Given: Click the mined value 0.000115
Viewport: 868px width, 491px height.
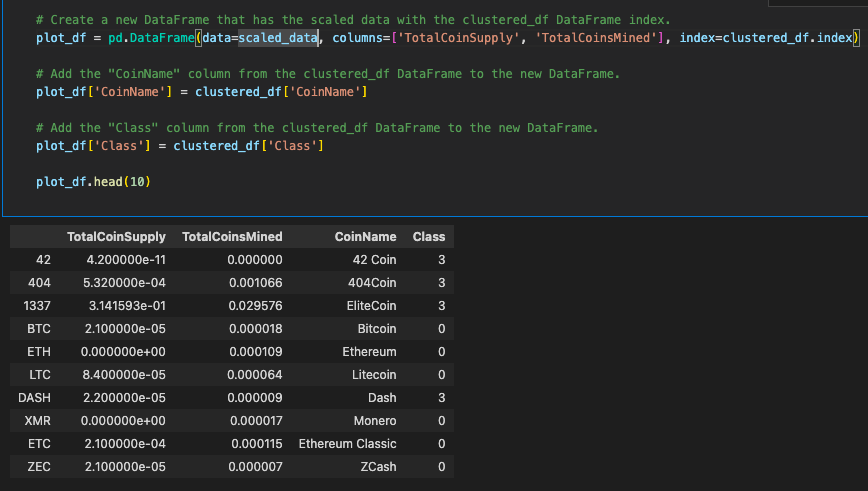Looking at the screenshot, I should pyautogui.click(x=257, y=444).
